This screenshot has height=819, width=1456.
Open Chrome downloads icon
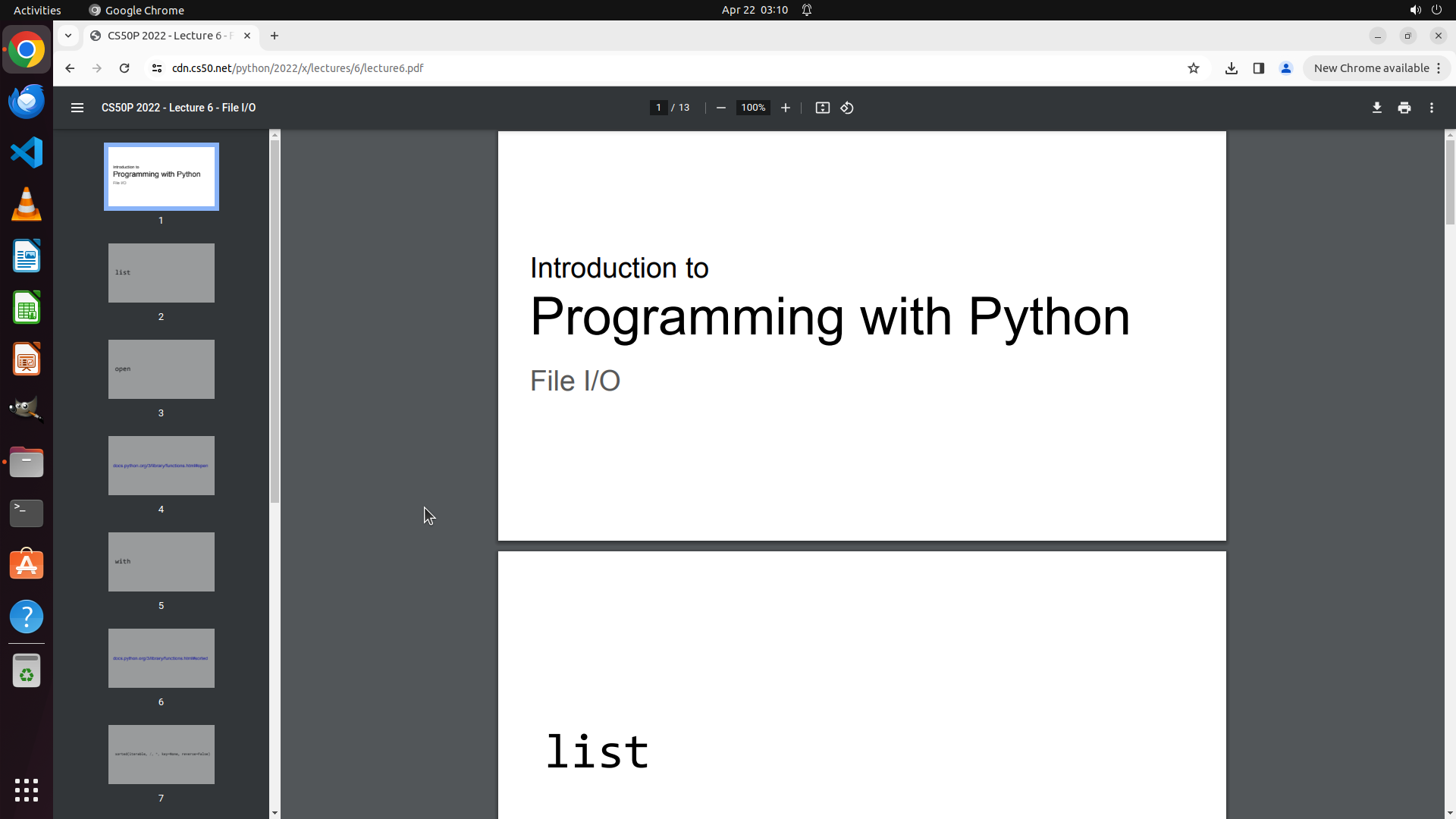1231,68
